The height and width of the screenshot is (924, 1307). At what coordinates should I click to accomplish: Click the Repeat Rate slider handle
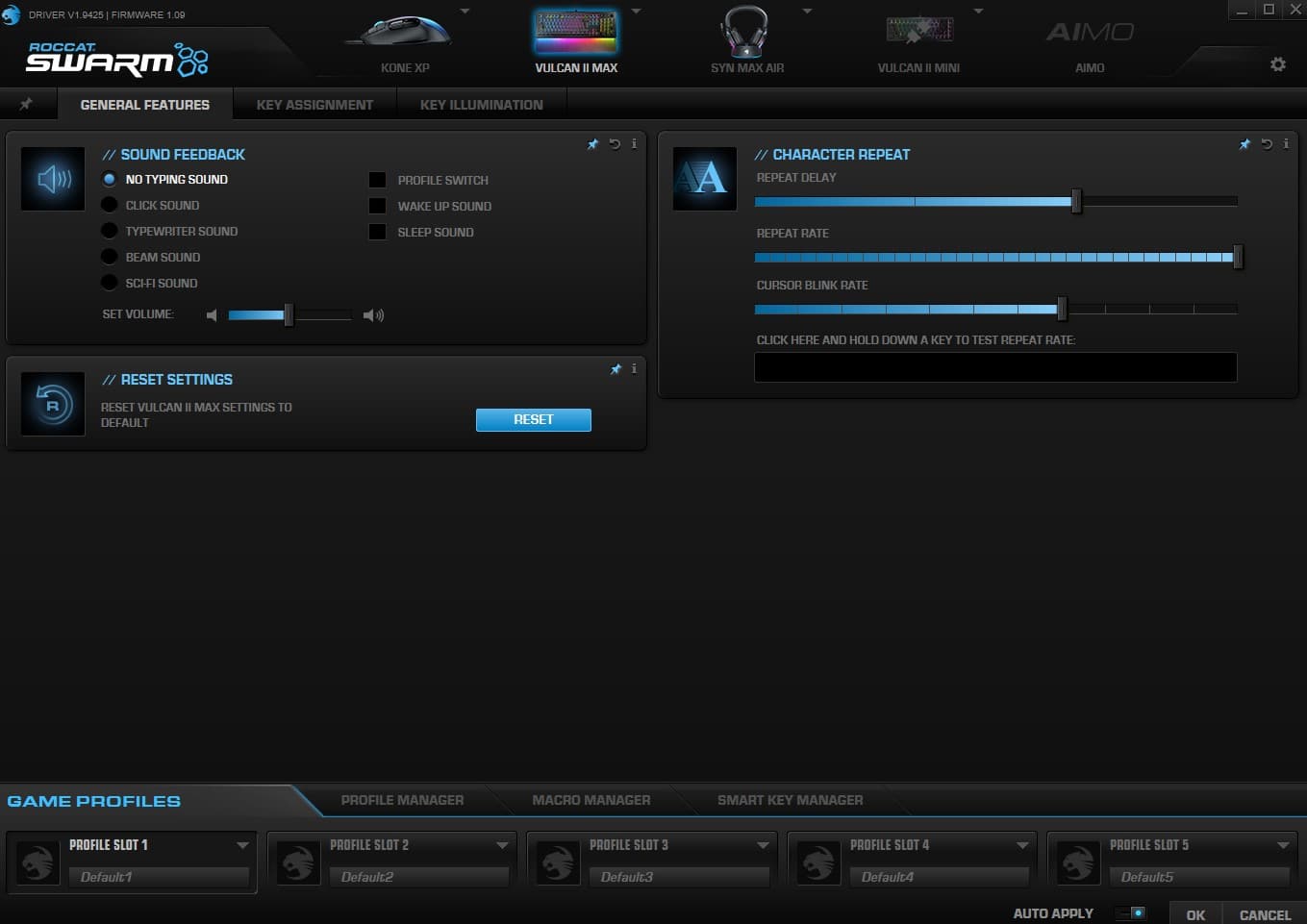(1238, 257)
